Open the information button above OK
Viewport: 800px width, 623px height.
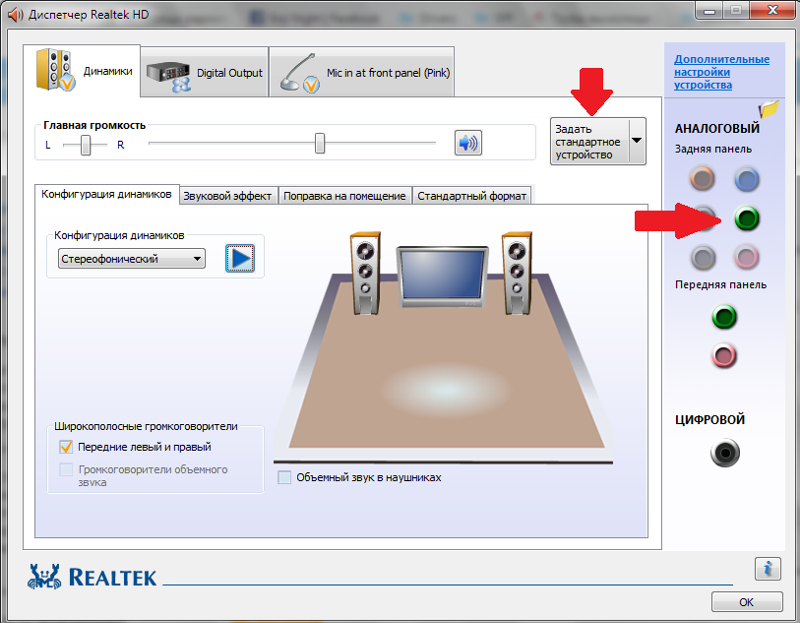point(767,568)
